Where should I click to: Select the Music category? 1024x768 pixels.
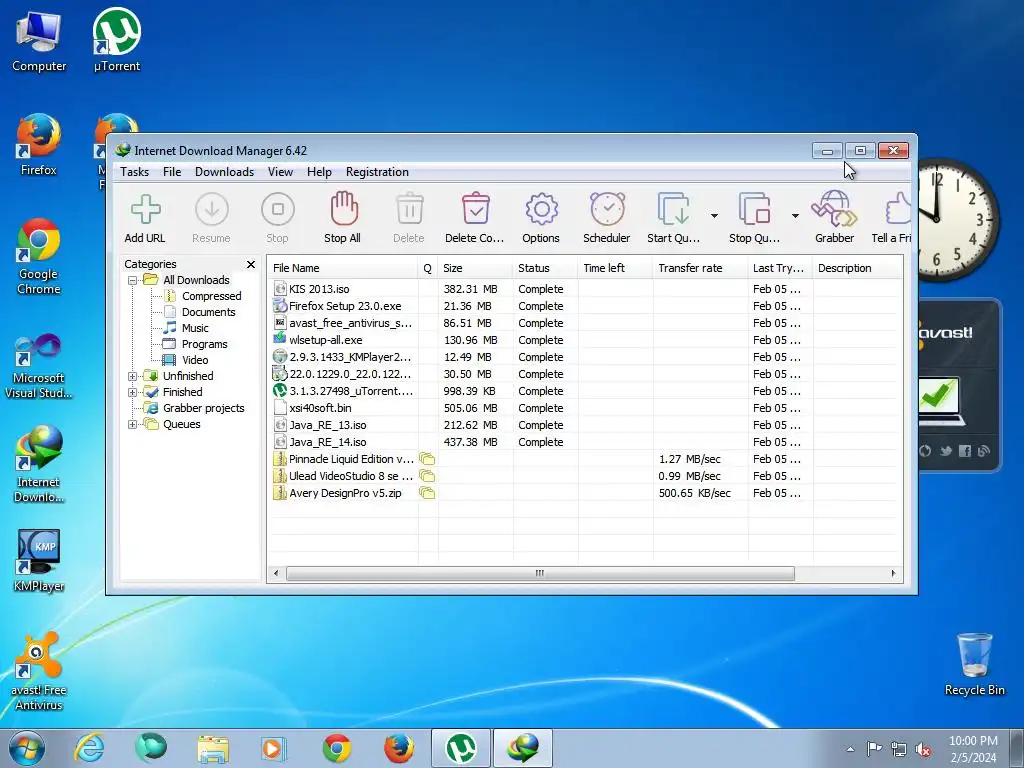click(195, 328)
